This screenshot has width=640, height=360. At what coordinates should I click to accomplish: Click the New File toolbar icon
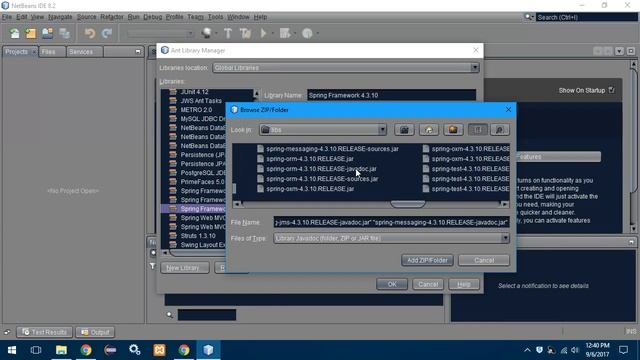15,33
